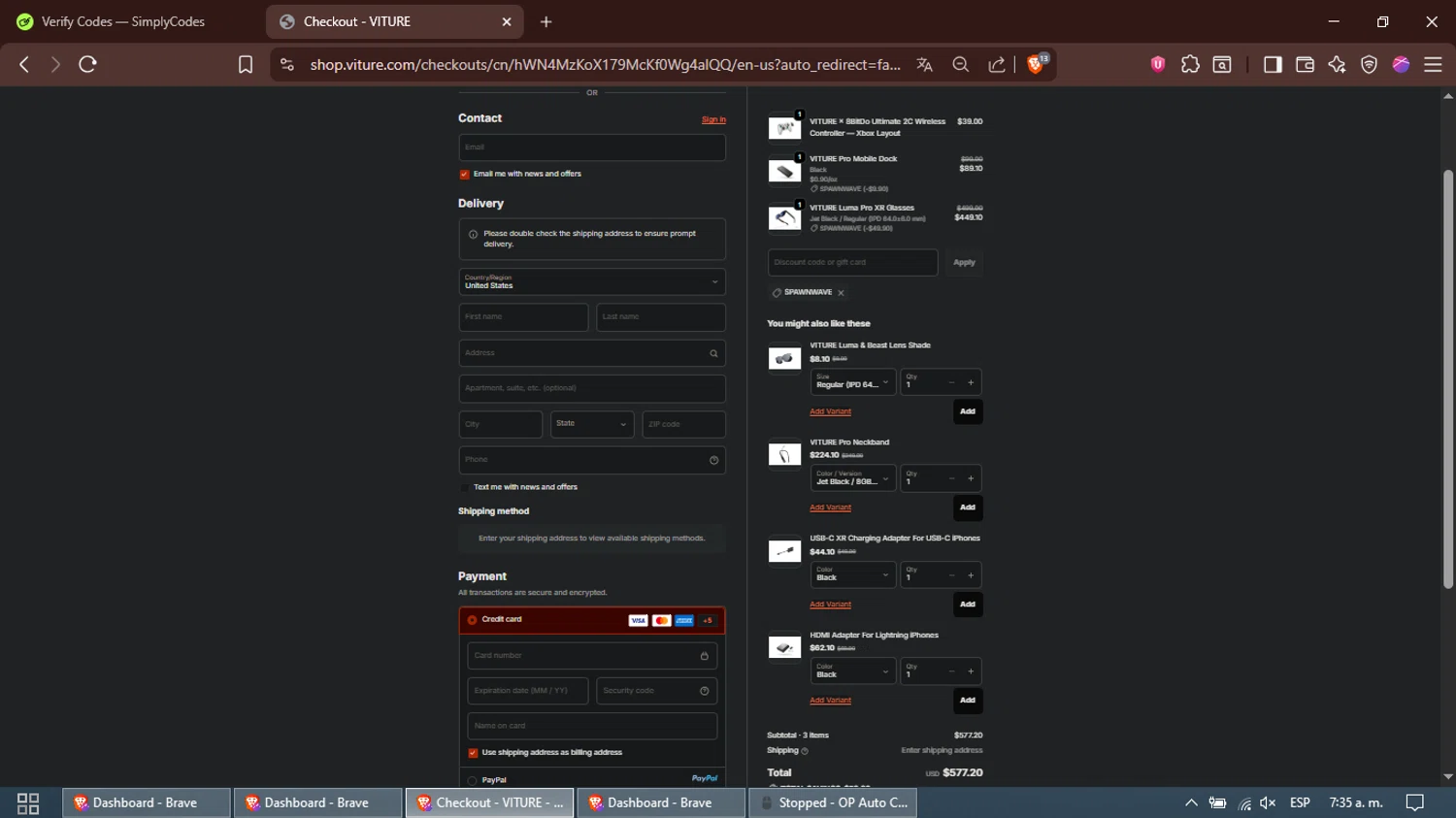Select the Credit card payment option
This screenshot has width=1456, height=818.
pos(472,620)
